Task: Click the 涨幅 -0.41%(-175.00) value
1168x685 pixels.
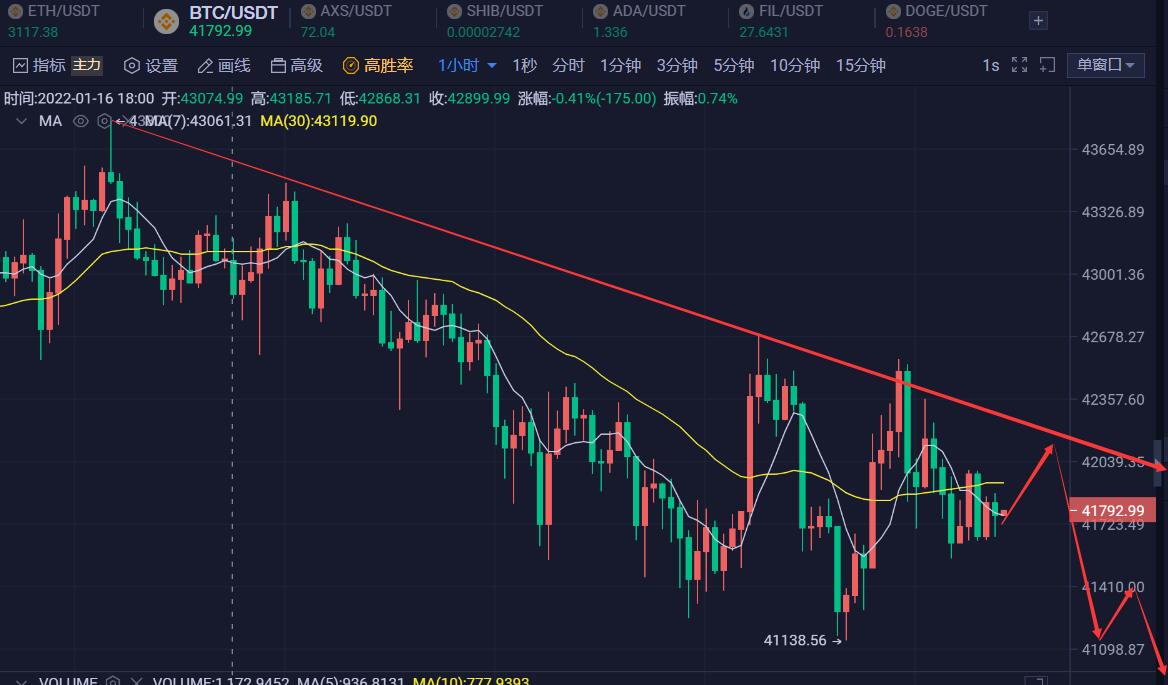Action: [x=587, y=98]
